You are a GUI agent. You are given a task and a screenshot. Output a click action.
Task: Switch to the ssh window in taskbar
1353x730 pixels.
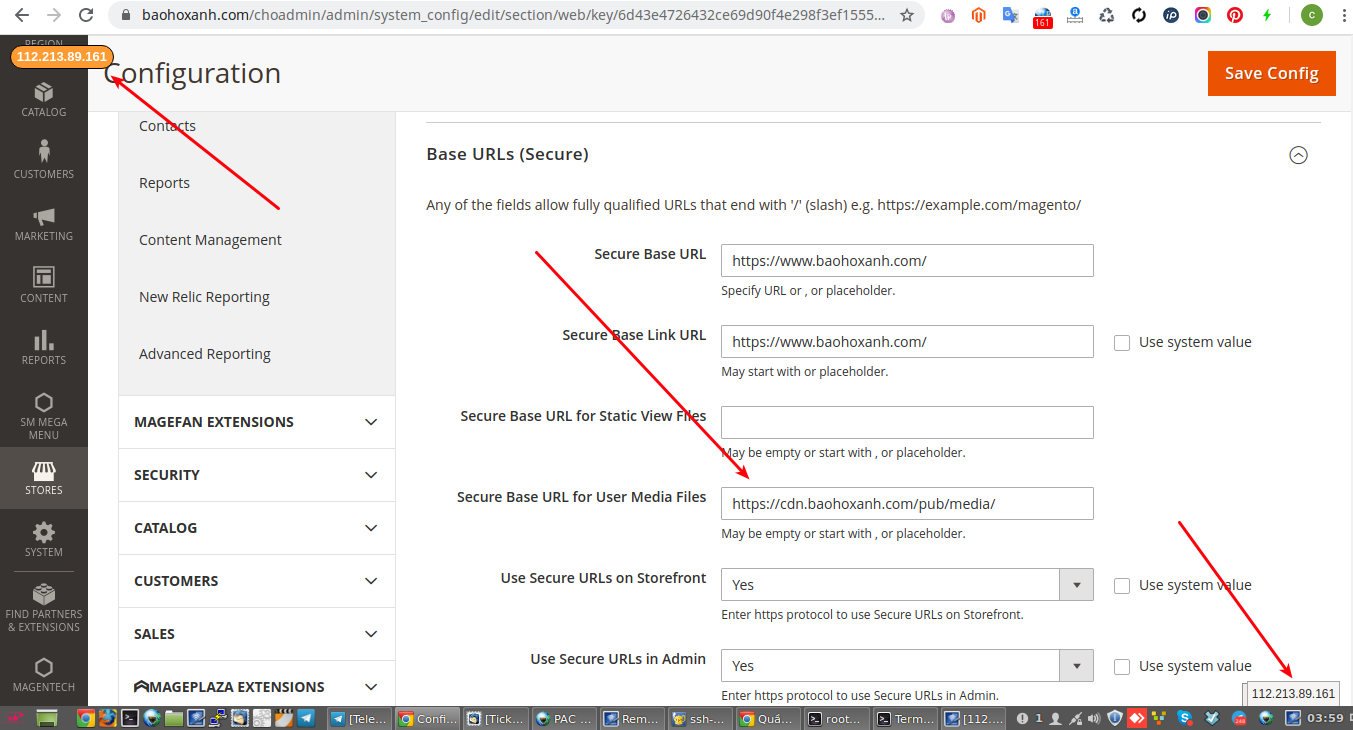click(699, 718)
